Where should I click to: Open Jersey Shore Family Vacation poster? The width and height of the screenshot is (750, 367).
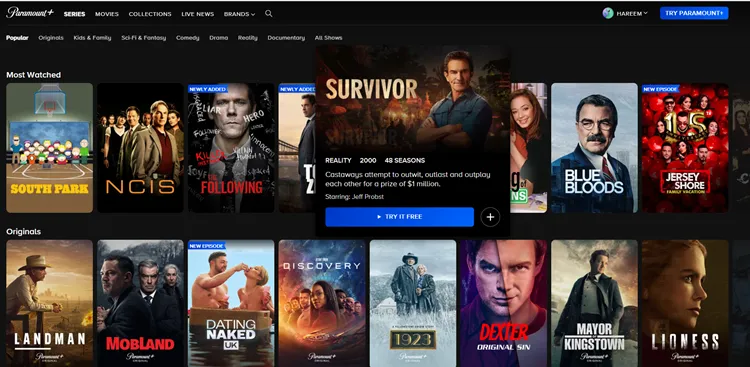tap(685, 148)
